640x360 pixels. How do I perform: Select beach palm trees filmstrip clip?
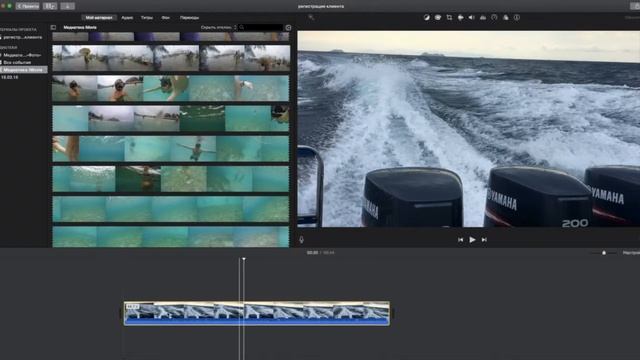[x=171, y=58]
